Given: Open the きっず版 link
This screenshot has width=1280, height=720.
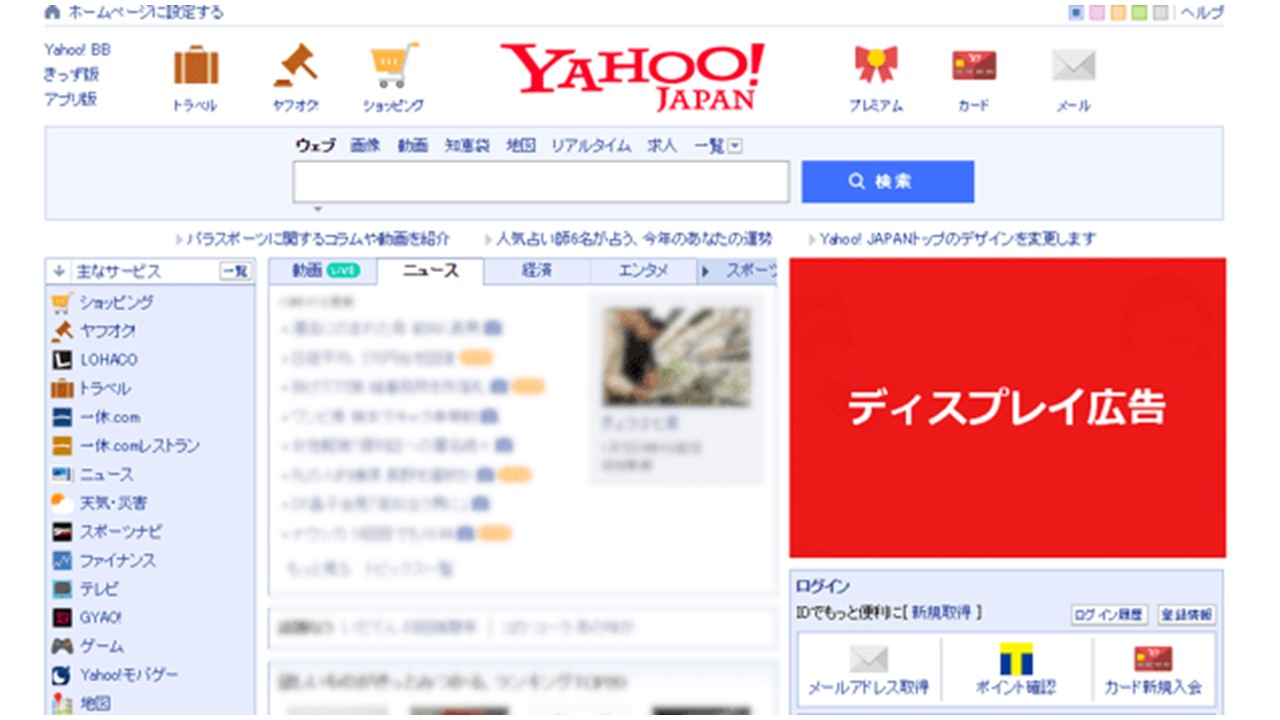Looking at the screenshot, I should (x=71, y=74).
